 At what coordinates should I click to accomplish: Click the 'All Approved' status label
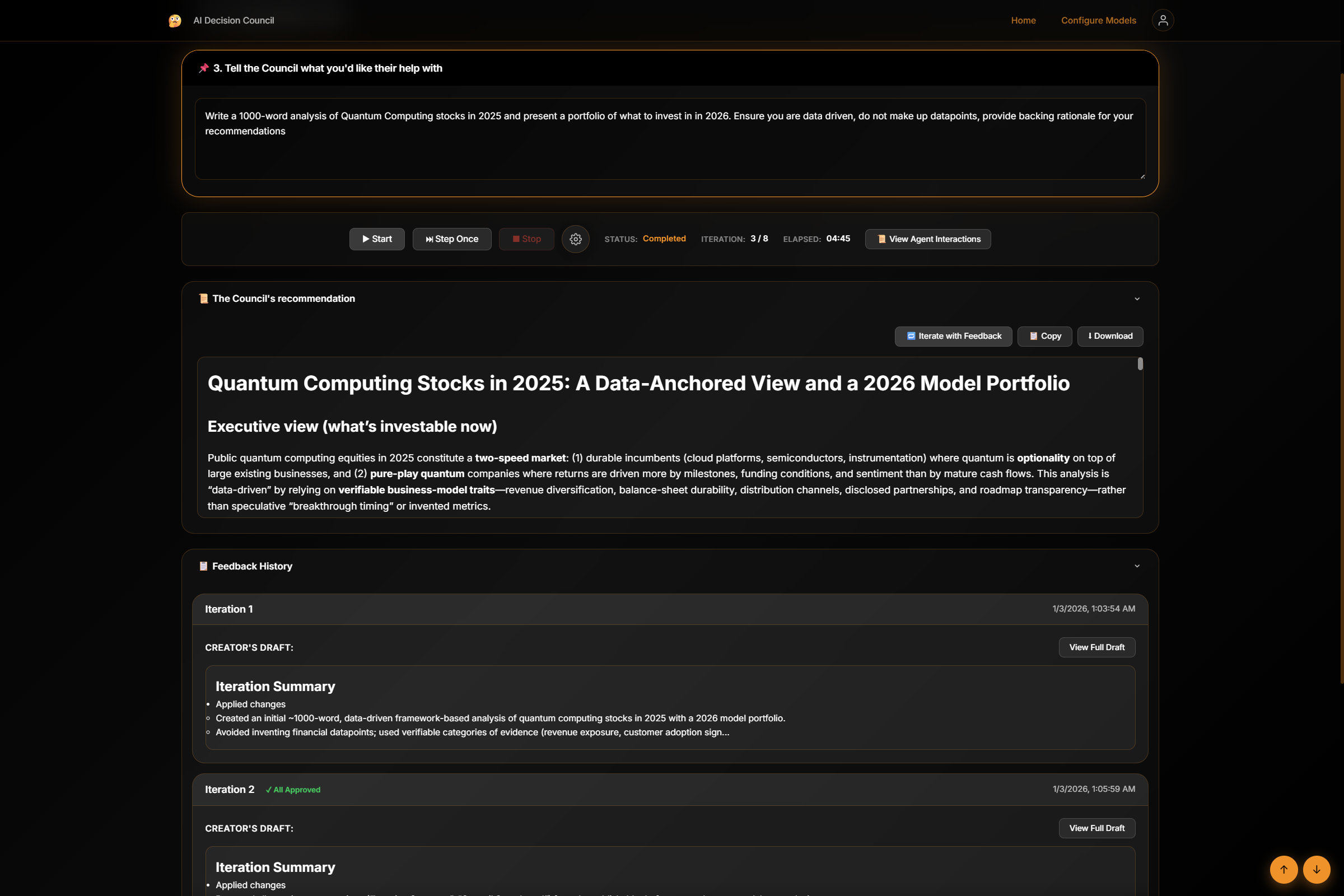[293, 790]
